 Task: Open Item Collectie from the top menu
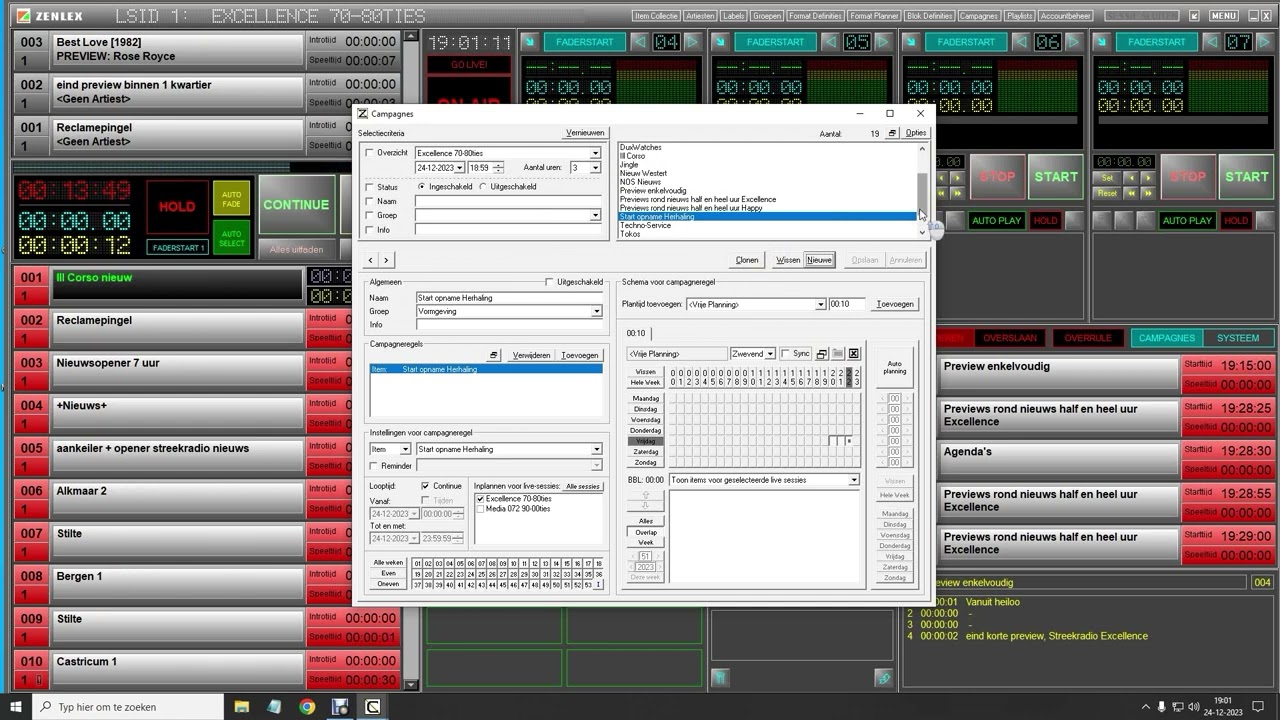point(656,16)
